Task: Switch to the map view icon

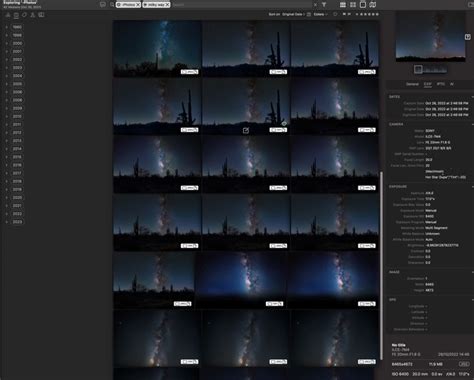Action: (x=373, y=5)
